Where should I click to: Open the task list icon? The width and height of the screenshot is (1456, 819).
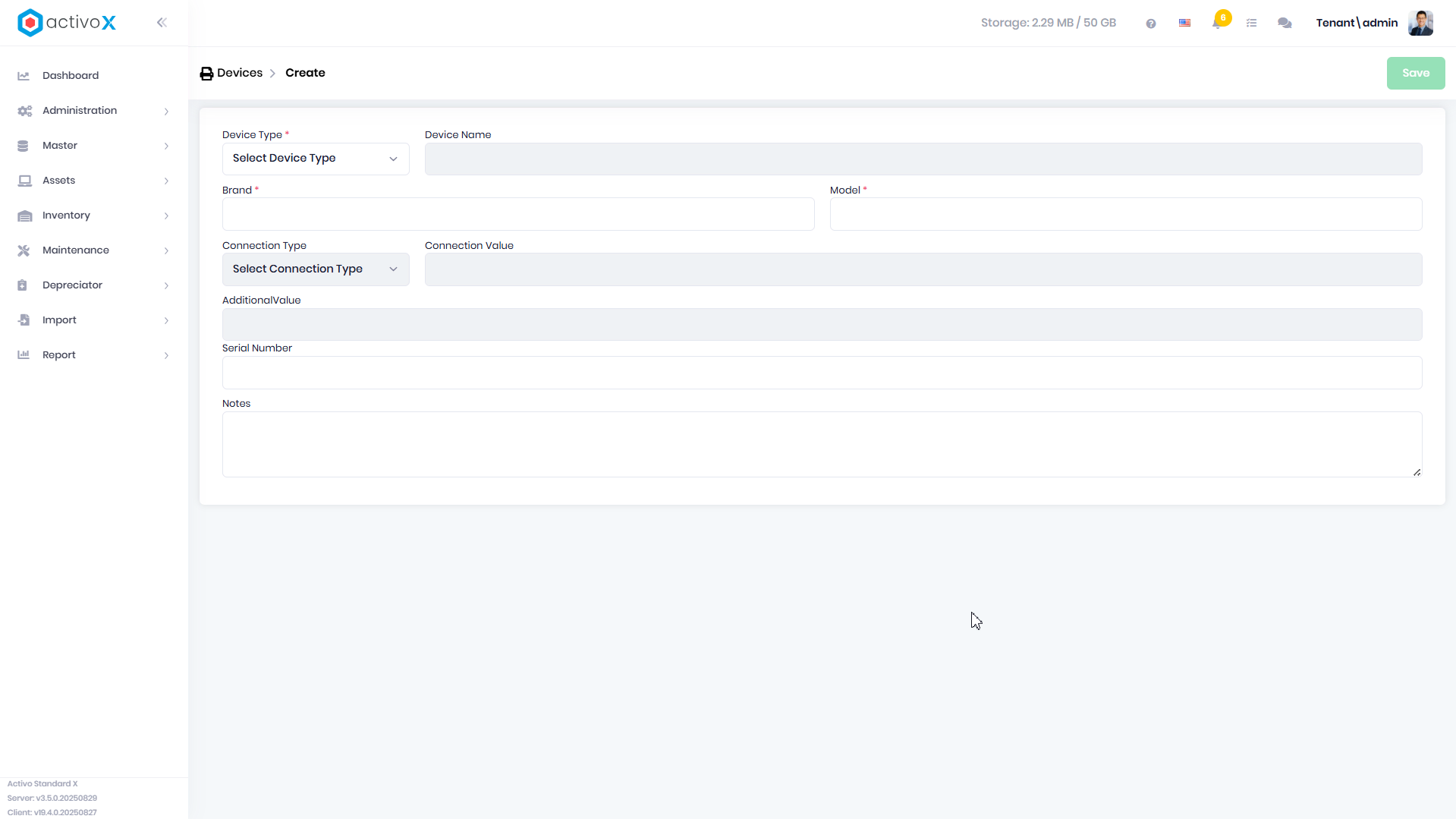point(1252,24)
